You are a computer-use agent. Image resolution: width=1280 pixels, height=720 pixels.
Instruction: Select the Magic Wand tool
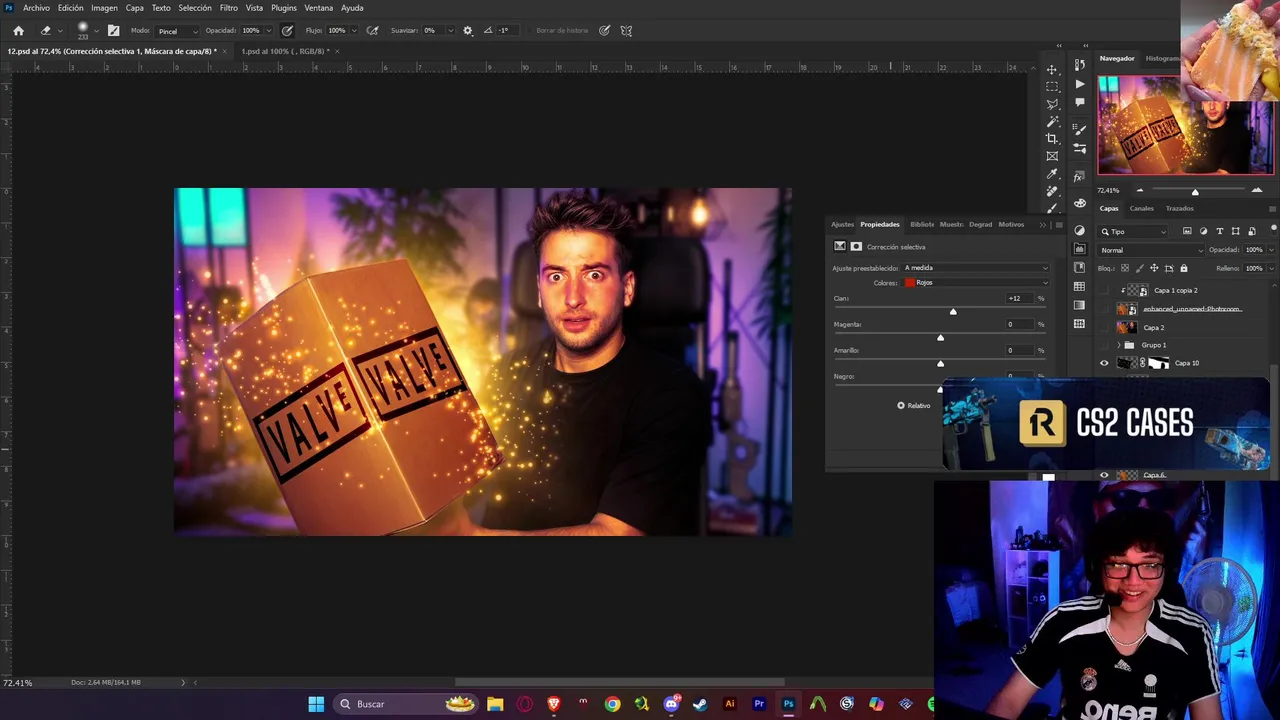click(x=1052, y=121)
